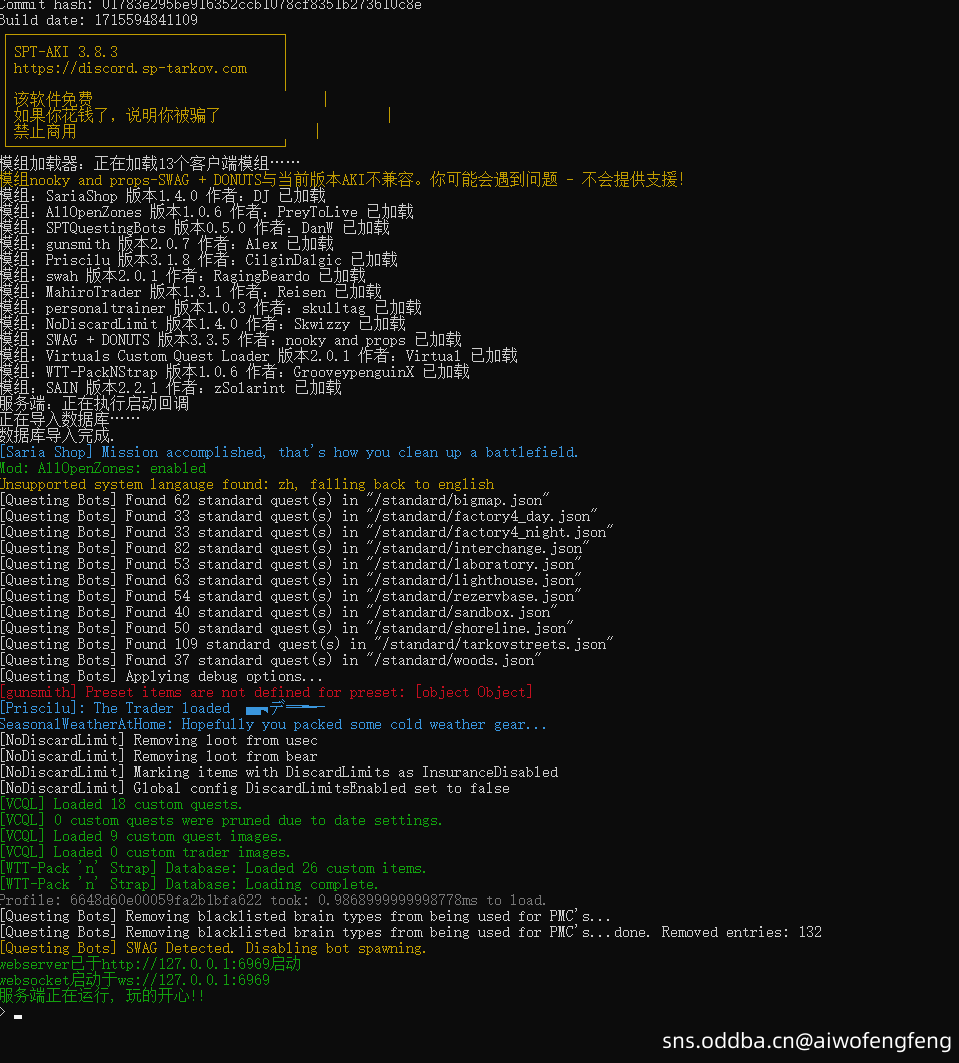Click the "该软件免费" notice line
Viewport: 959px width, 1063px height.
click(53, 99)
